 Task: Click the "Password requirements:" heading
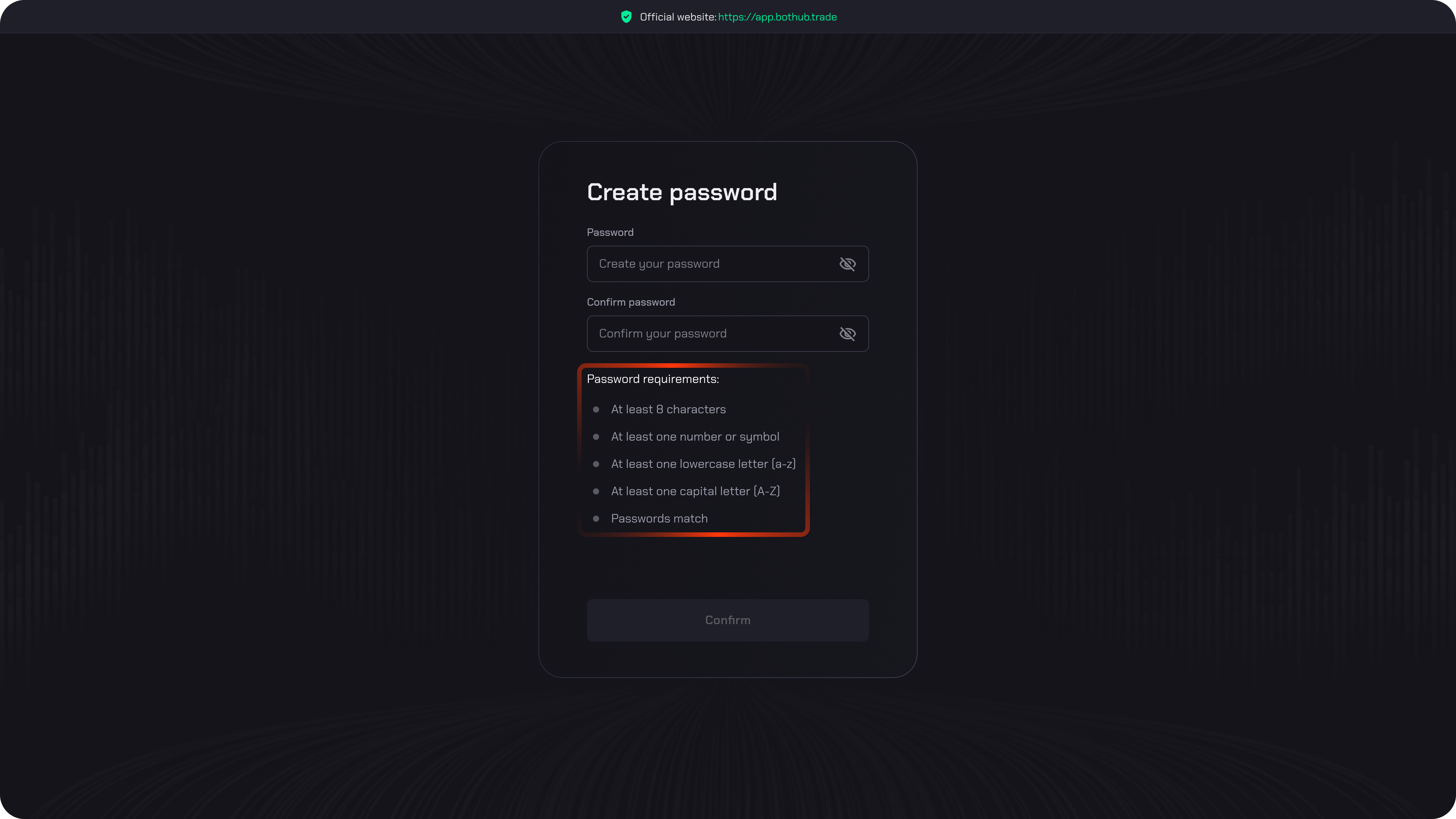[653, 379]
